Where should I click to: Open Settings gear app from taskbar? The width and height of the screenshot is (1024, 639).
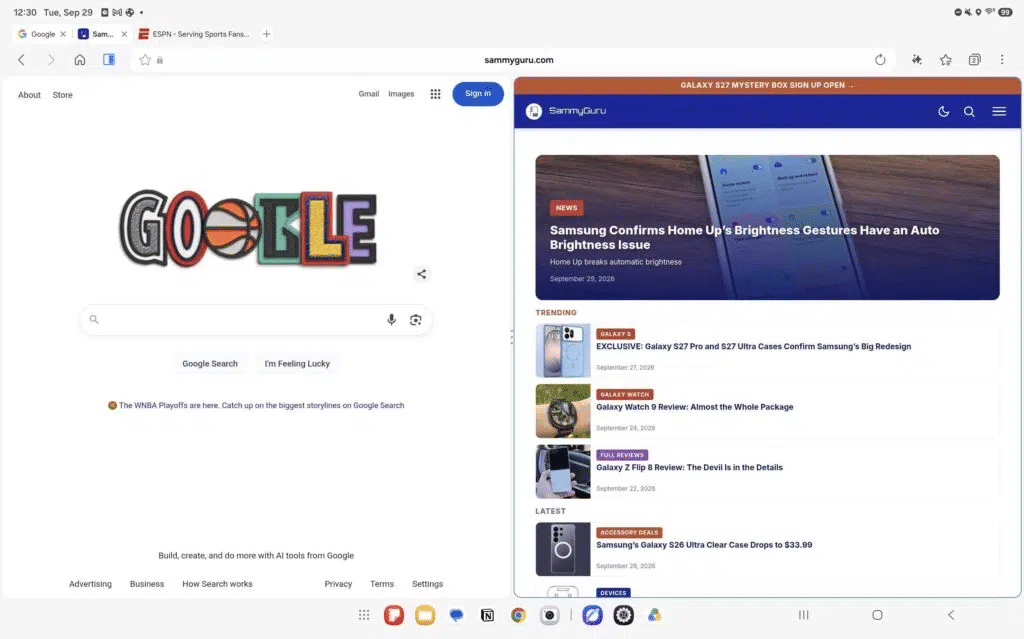point(624,615)
